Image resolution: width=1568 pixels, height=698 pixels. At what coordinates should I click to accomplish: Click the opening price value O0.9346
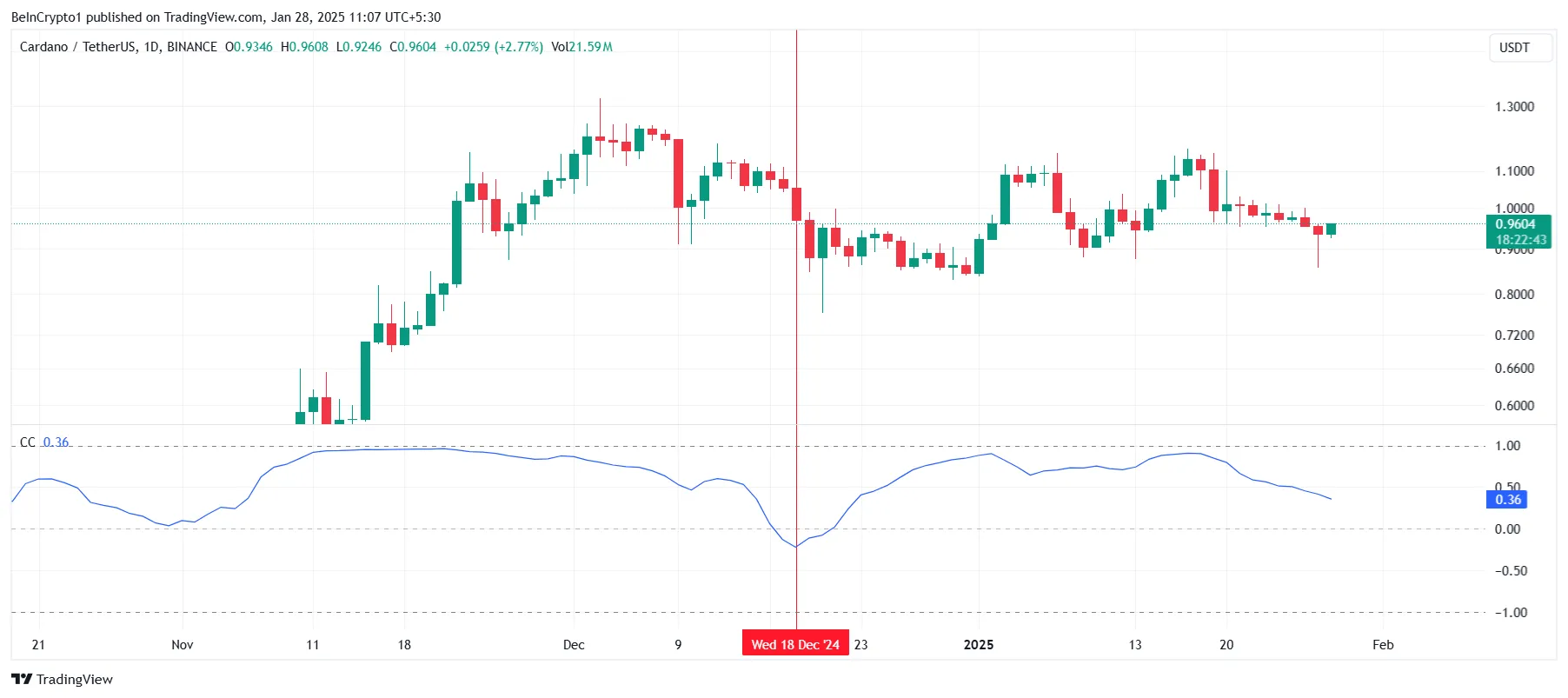pyautogui.click(x=249, y=47)
